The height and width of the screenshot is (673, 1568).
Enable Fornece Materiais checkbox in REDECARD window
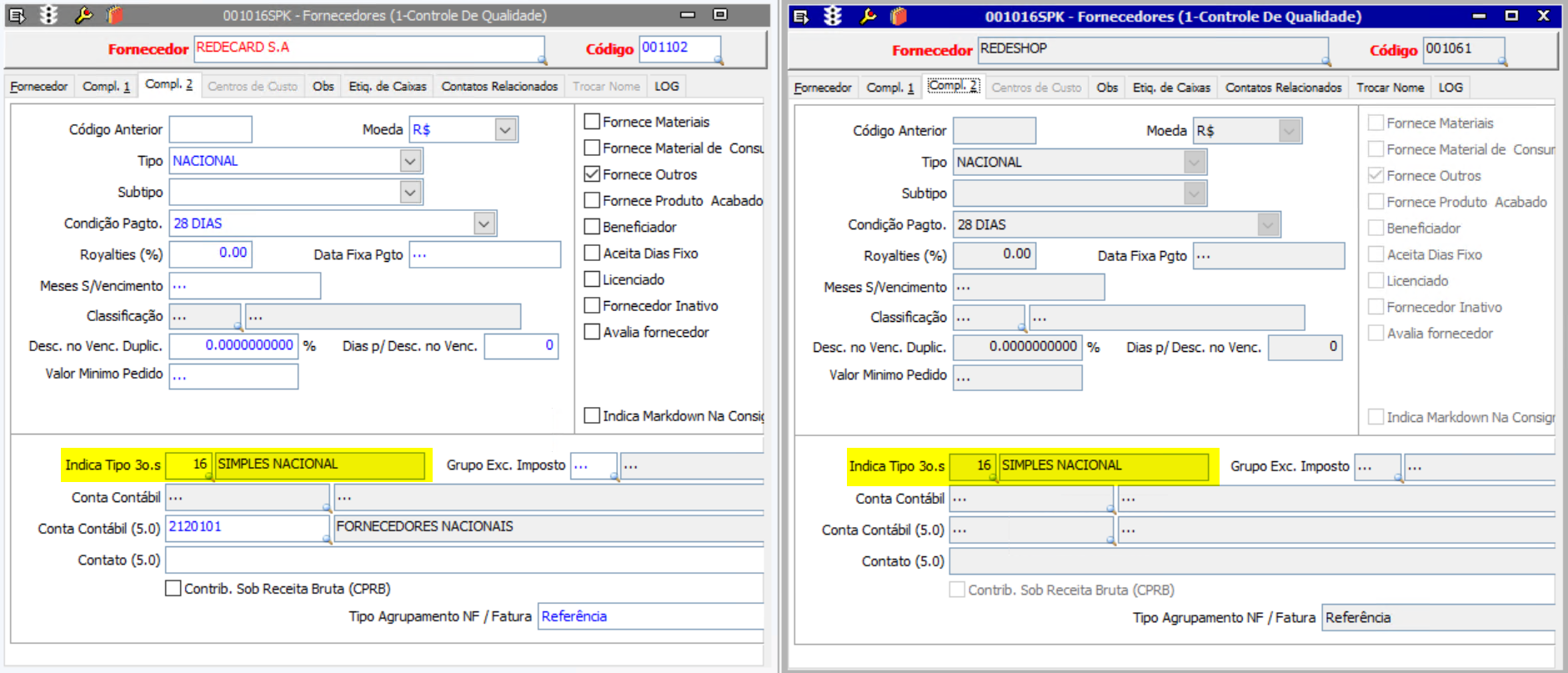pyautogui.click(x=592, y=122)
